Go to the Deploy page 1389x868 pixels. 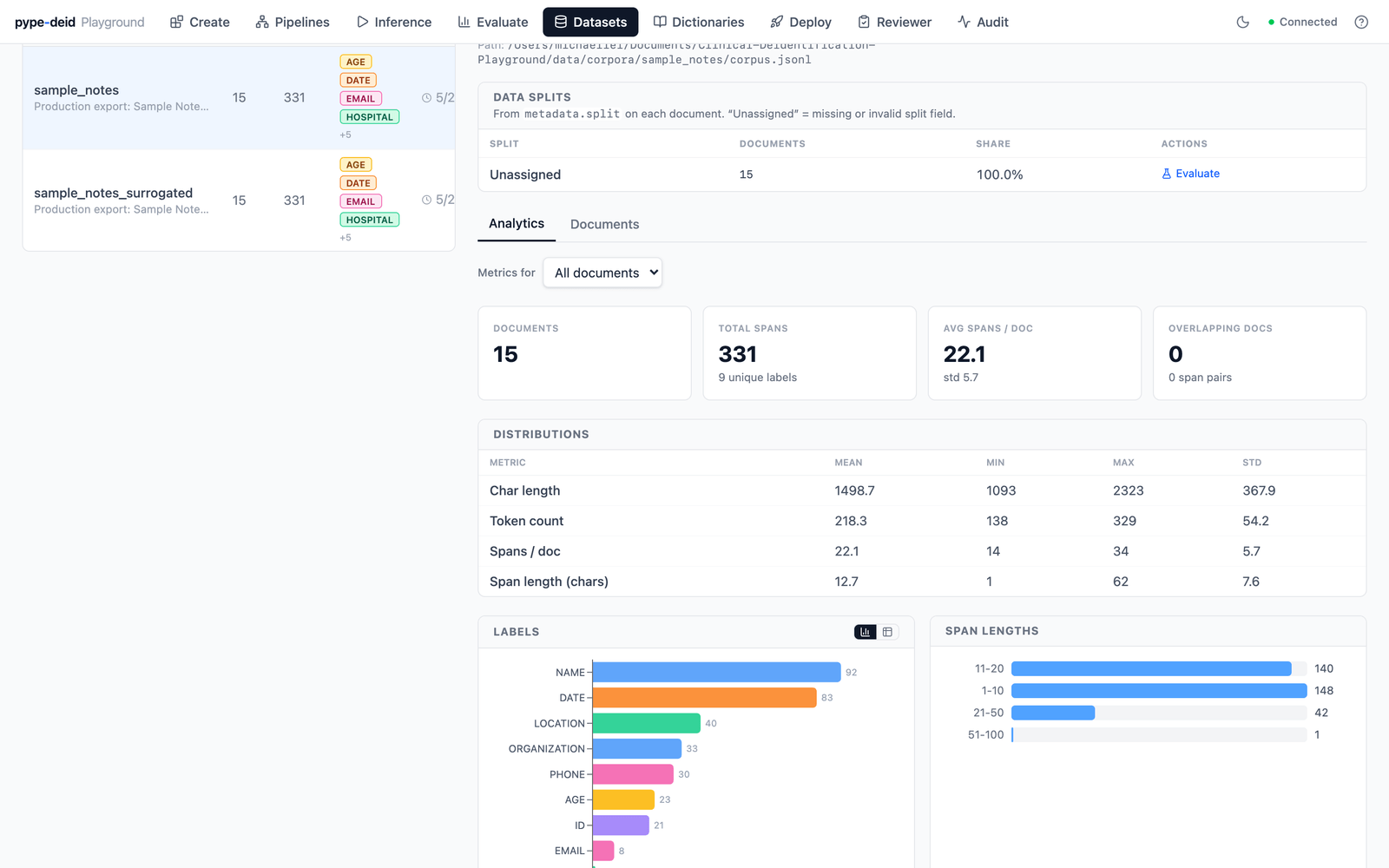(x=801, y=22)
